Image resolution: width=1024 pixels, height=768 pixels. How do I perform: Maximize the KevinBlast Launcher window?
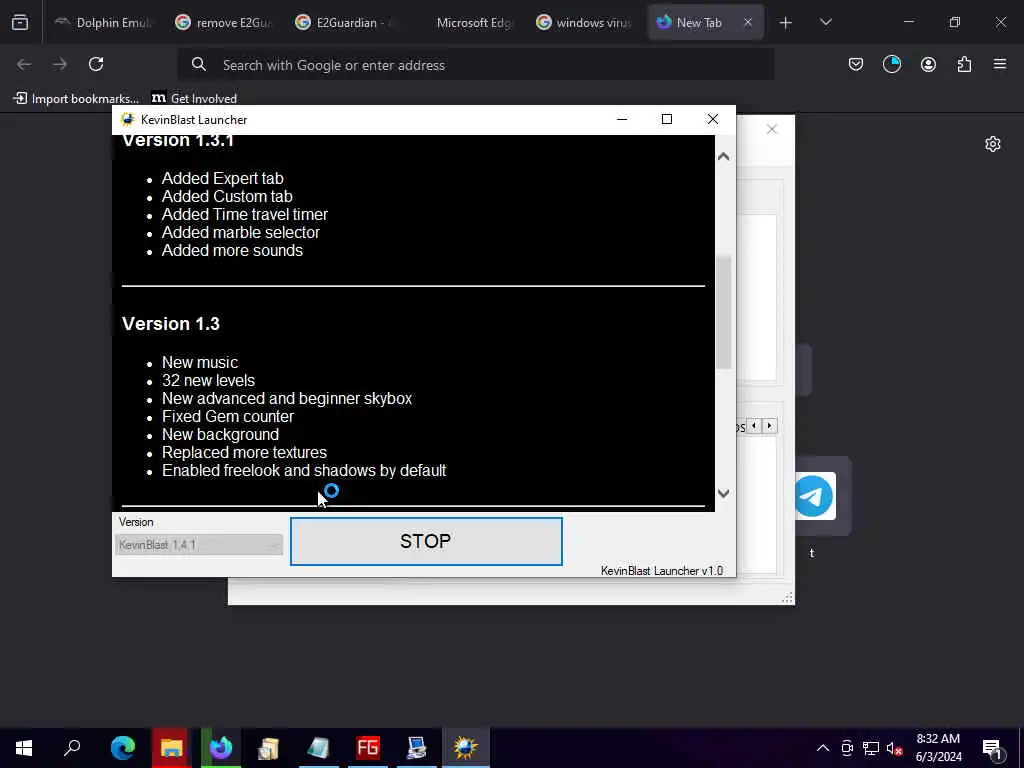(x=667, y=119)
